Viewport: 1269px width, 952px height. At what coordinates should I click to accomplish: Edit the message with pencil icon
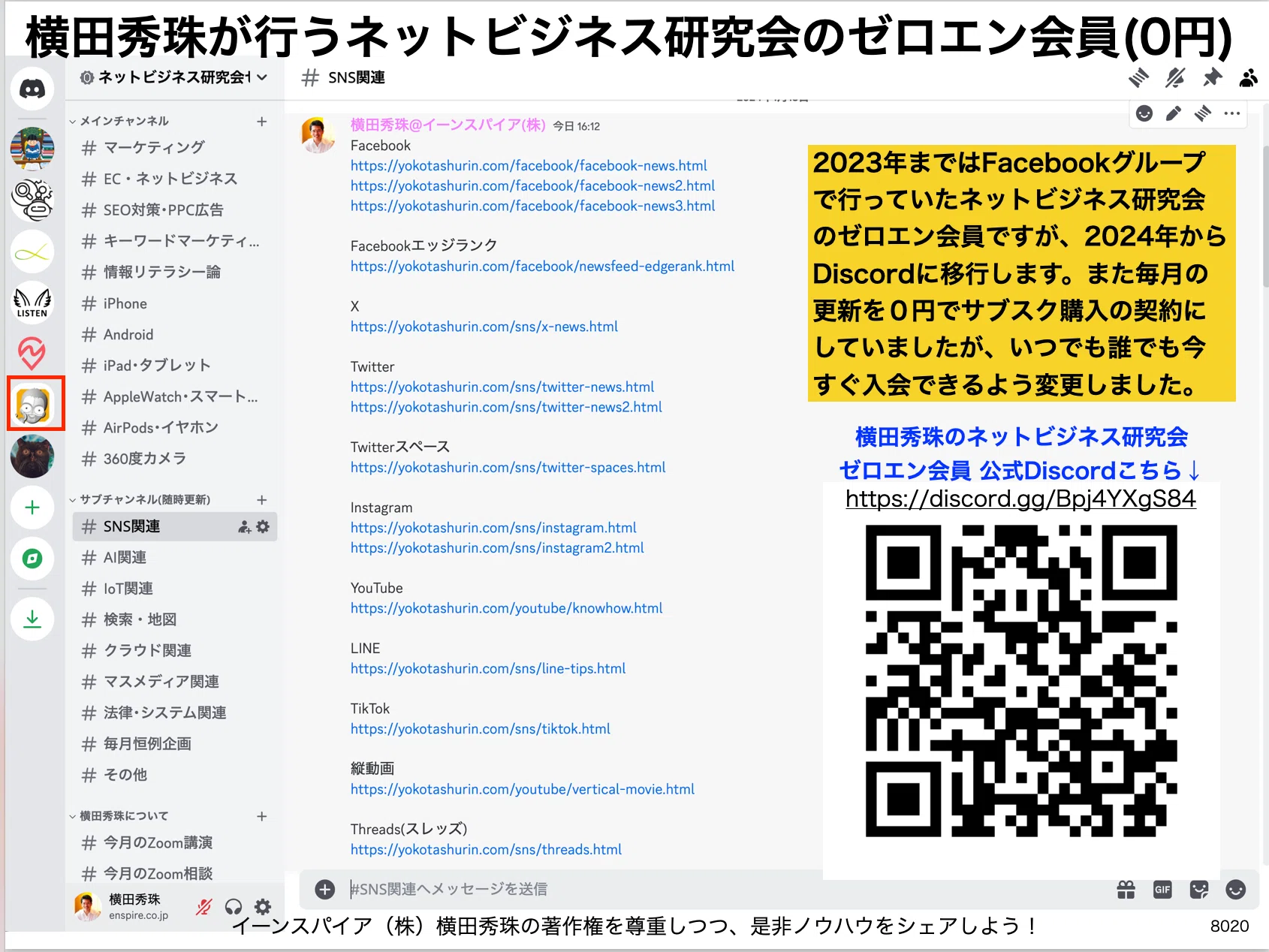[1173, 113]
